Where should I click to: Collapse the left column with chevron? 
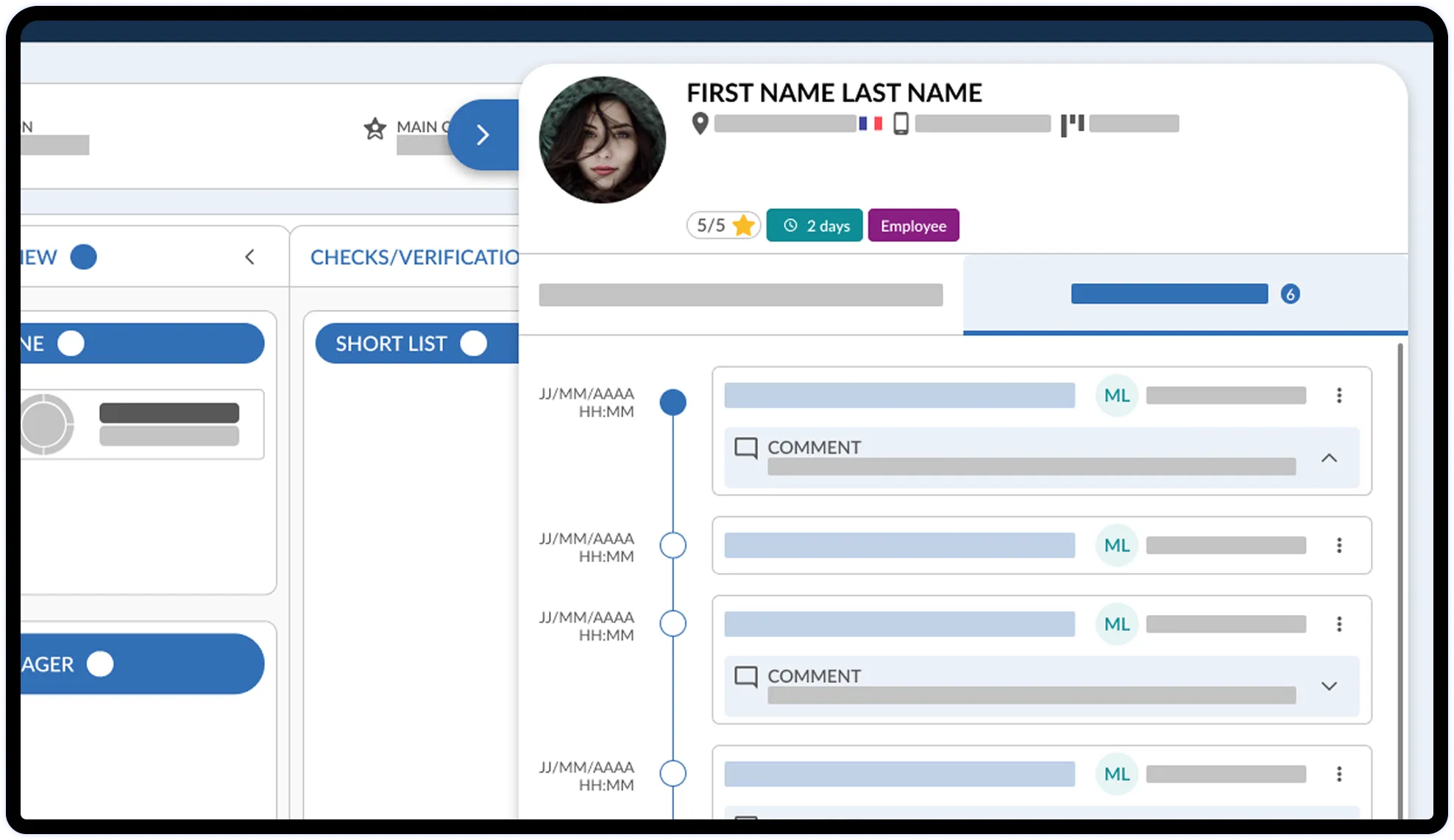[x=250, y=257]
